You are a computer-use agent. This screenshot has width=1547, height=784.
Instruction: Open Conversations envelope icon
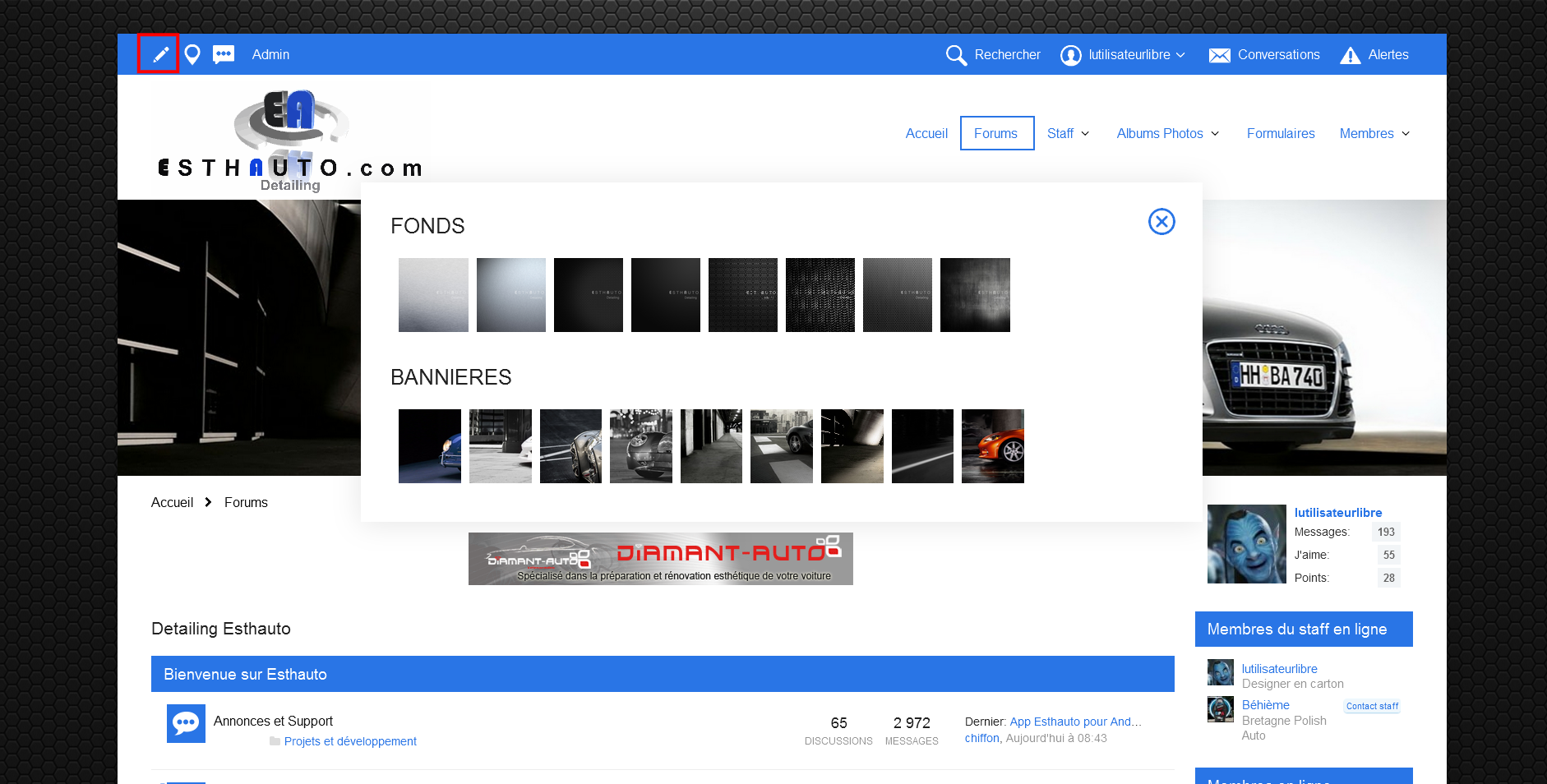pos(1220,55)
